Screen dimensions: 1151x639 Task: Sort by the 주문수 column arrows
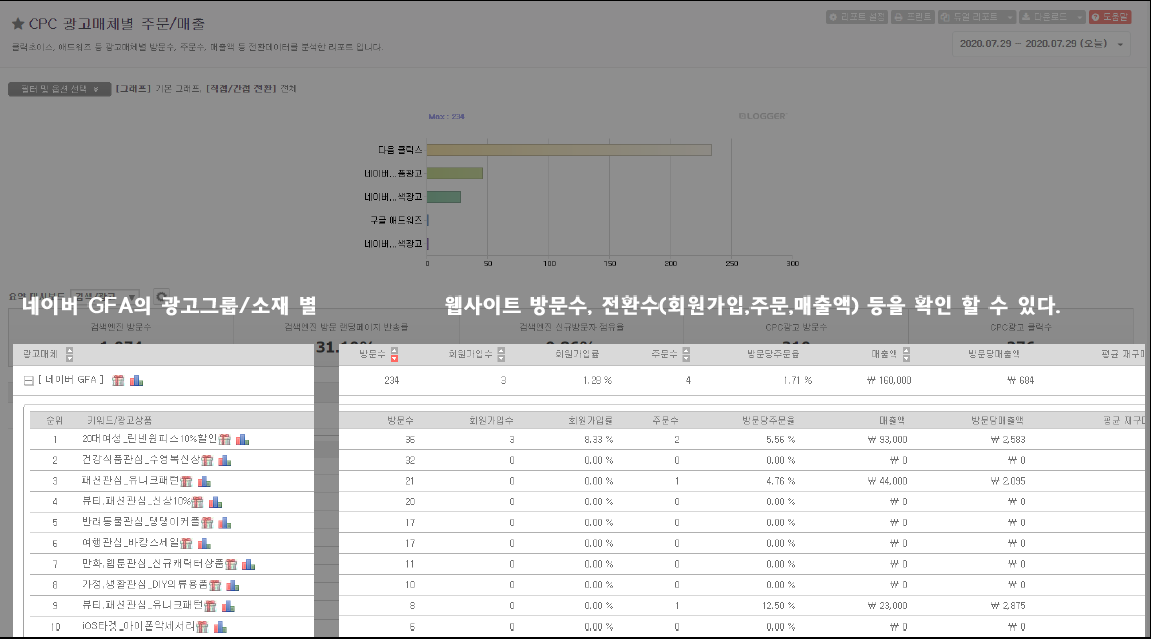point(686,354)
